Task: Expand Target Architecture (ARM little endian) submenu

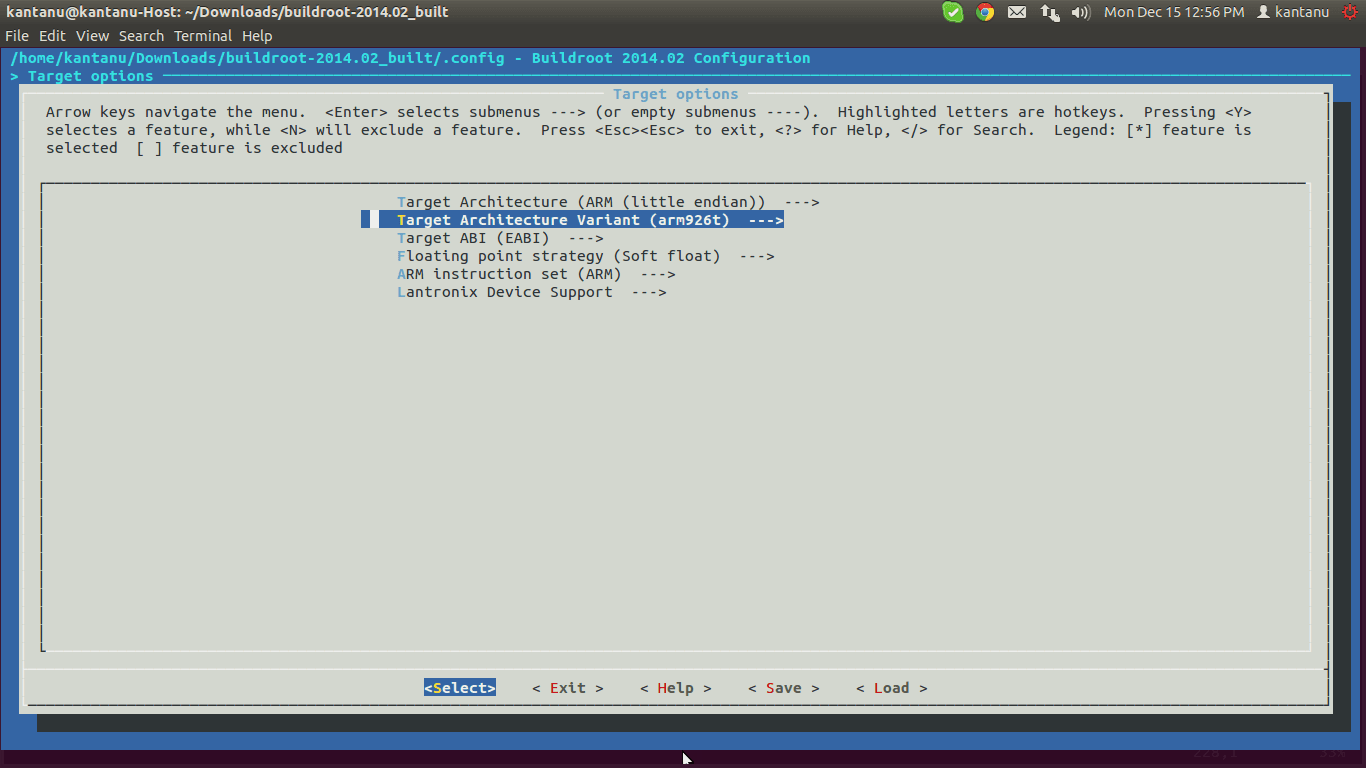Action: 607,202
